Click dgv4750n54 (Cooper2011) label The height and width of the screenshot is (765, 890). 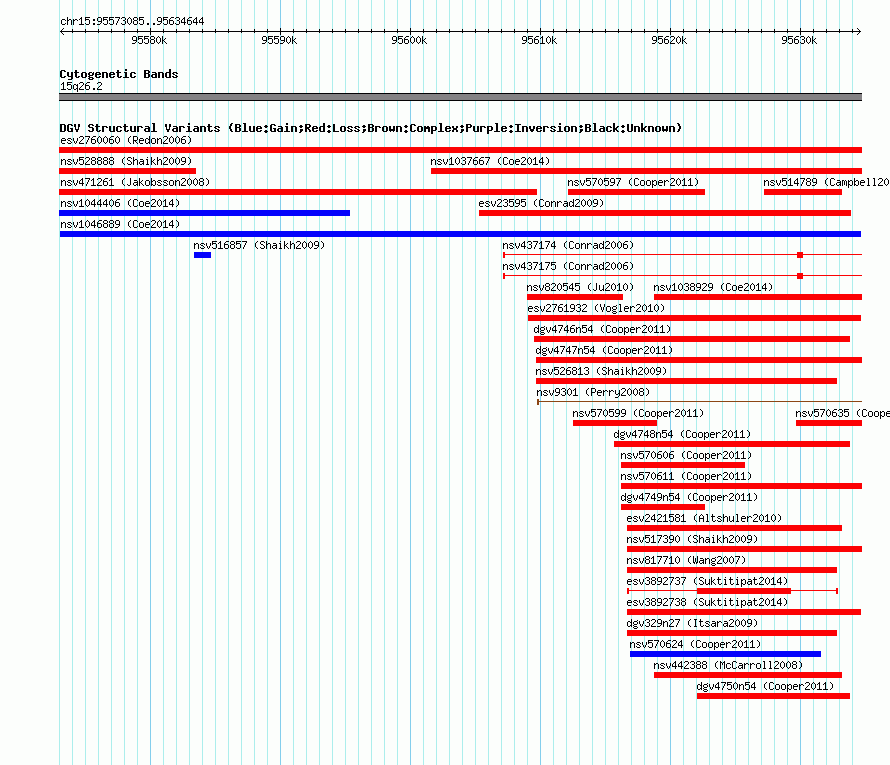pyautogui.click(x=765, y=686)
